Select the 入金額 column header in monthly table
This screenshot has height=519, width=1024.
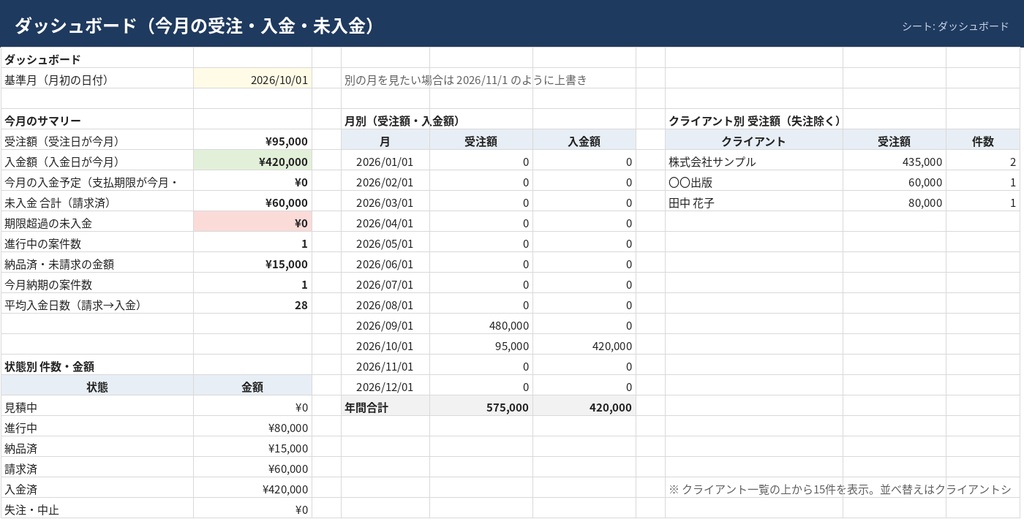[584, 142]
